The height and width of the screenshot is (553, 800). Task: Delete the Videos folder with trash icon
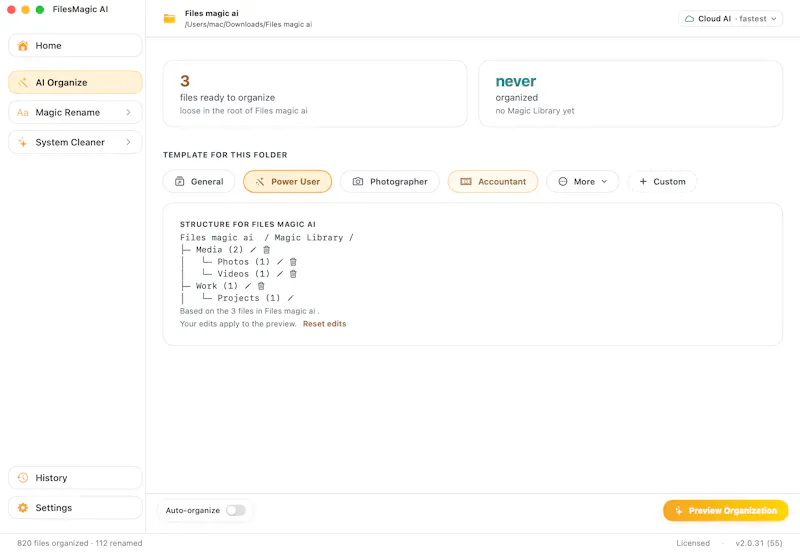click(293, 274)
